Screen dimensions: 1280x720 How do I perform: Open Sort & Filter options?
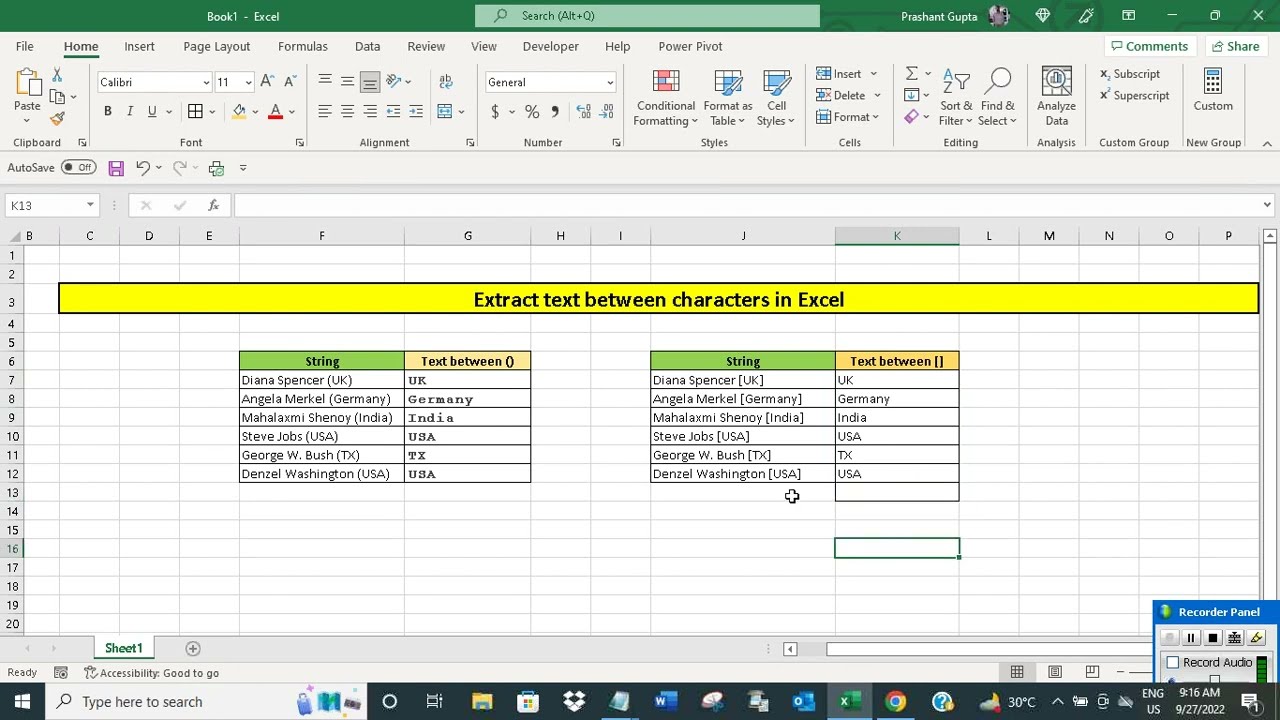click(956, 97)
